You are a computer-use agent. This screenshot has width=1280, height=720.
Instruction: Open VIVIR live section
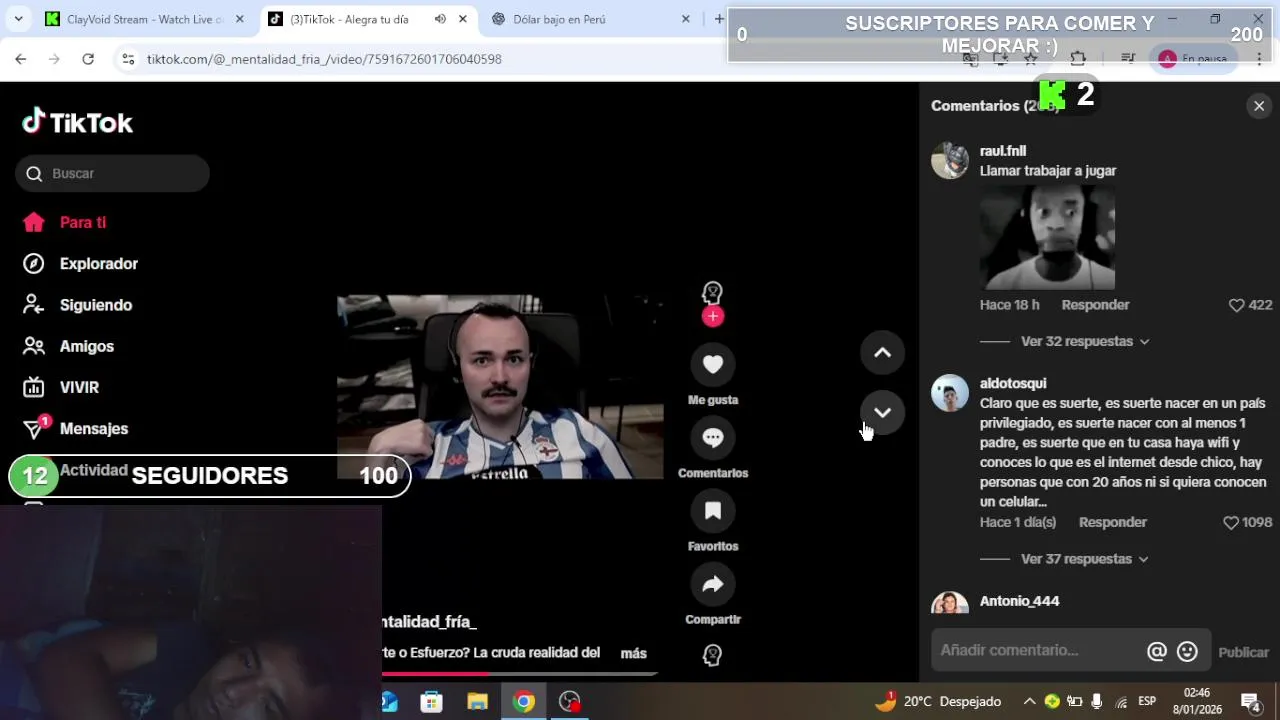coord(62,387)
